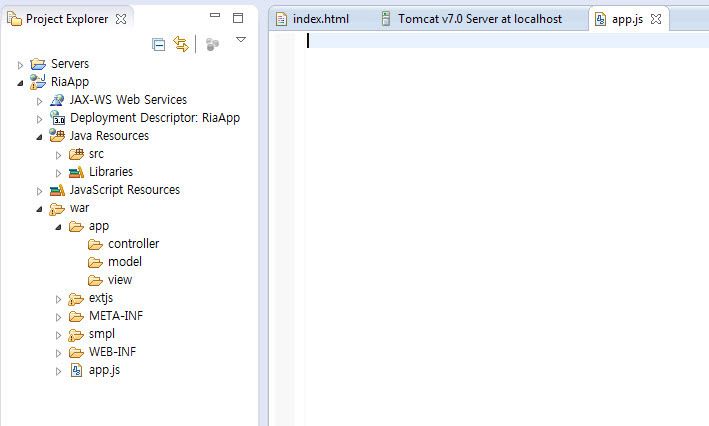This screenshot has width=709, height=426.
Task: Collapse the Java Resources node
Action: tap(39, 137)
